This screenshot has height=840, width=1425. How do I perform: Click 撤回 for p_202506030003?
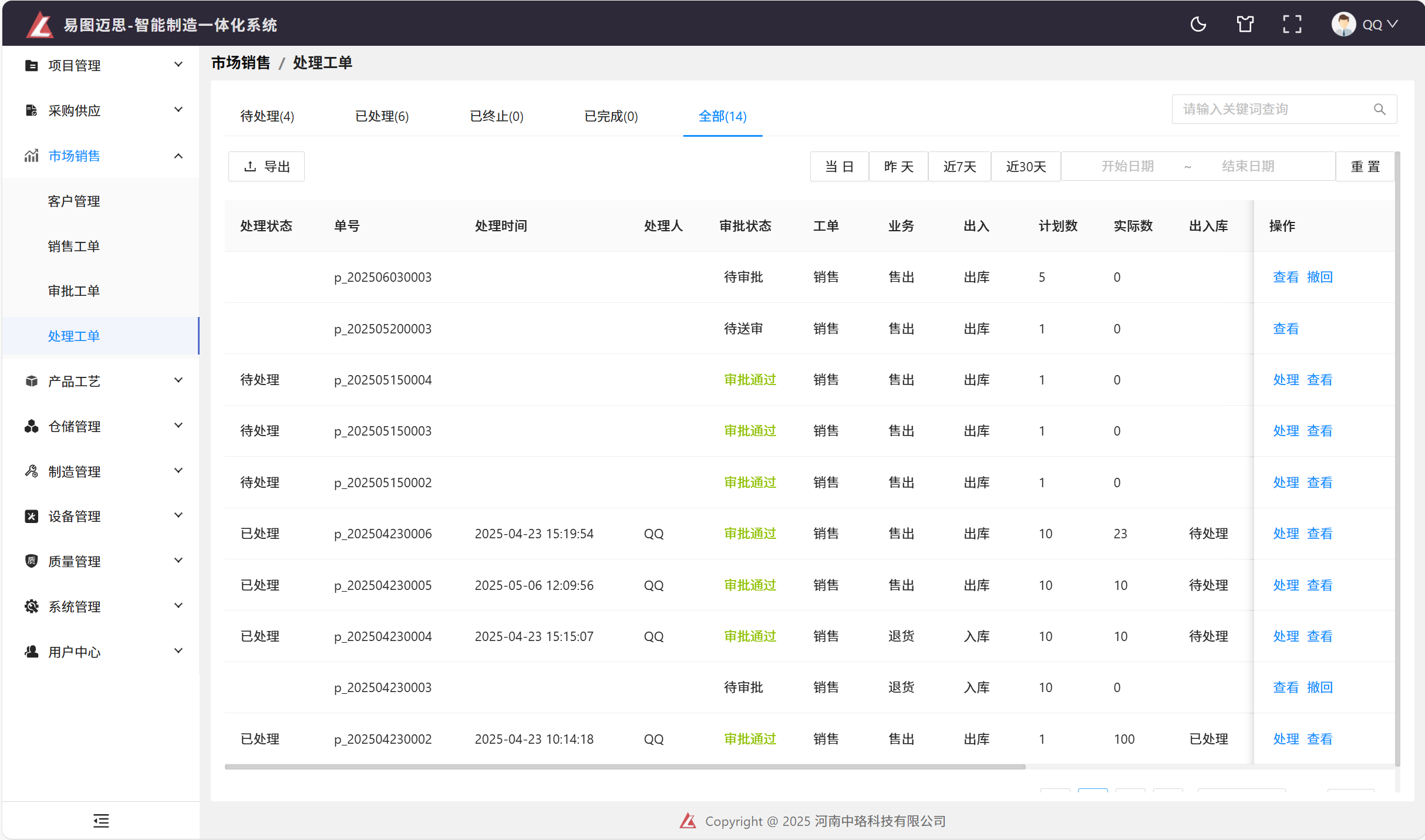[x=1320, y=277]
